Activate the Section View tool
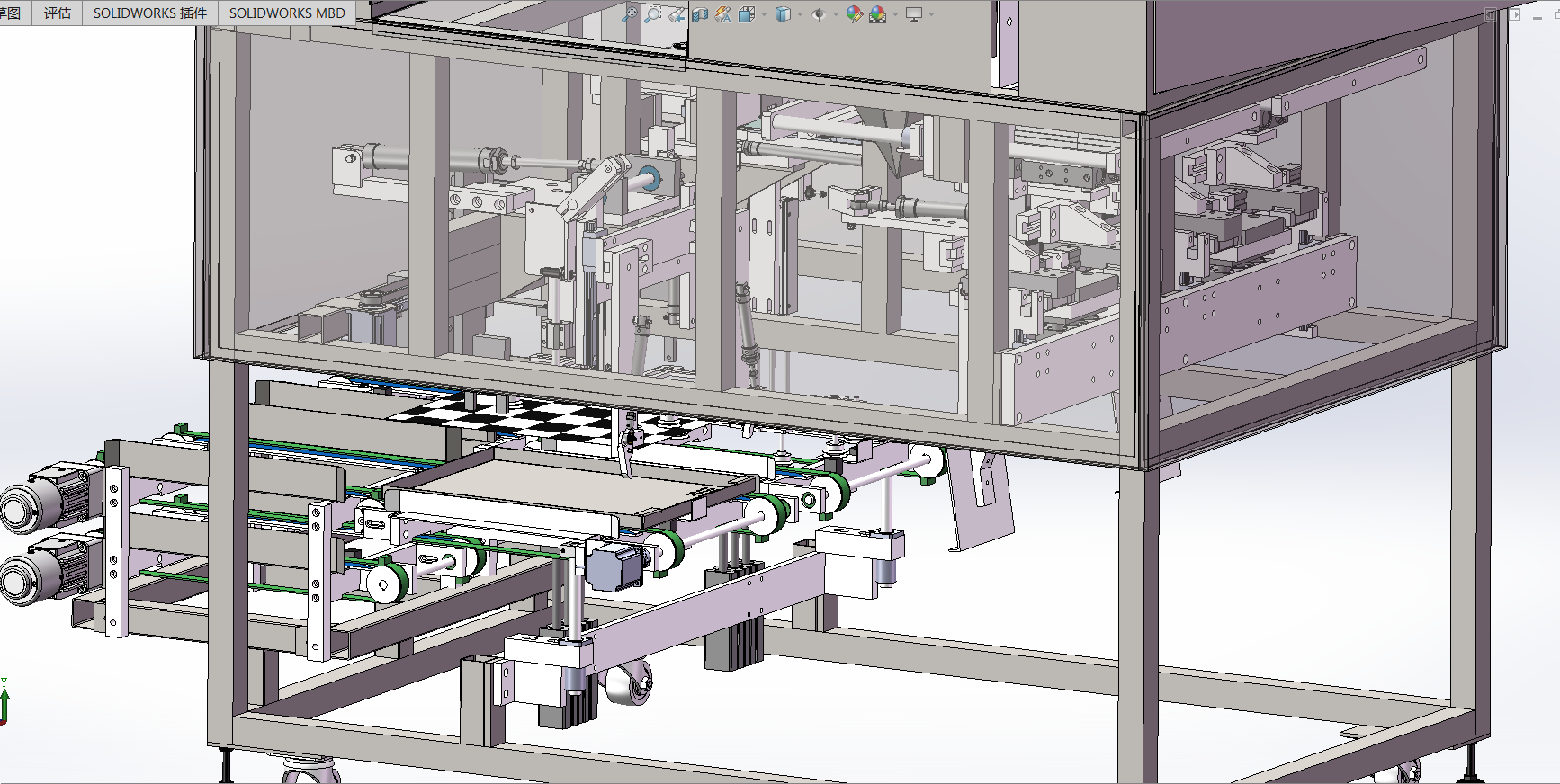Image resolution: width=1560 pixels, height=784 pixels. point(700,14)
